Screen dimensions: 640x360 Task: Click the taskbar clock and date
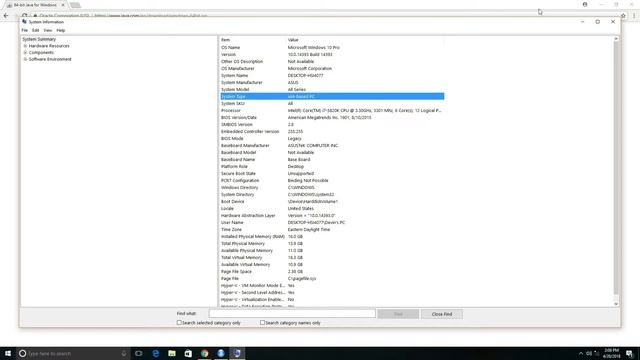click(x=611, y=353)
